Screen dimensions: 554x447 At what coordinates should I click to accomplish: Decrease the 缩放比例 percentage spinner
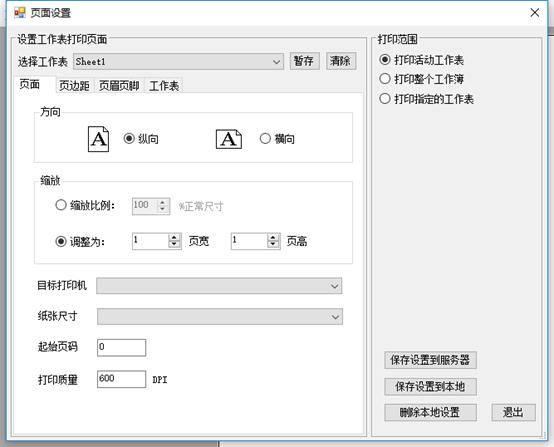(x=163, y=210)
